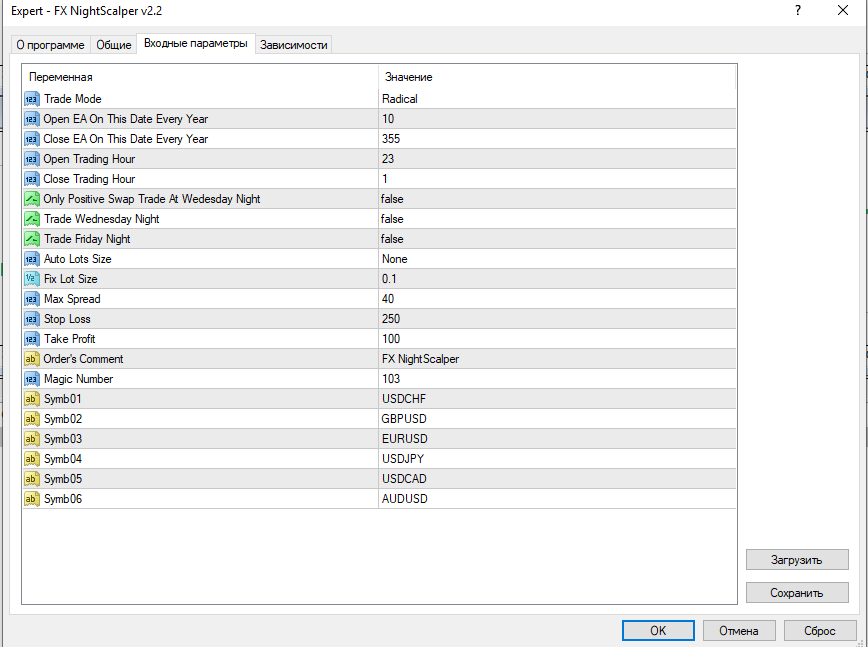The image size is (868, 647).
Task: Click the Trade Wednesday Night boolean icon
Action: [x=32, y=219]
